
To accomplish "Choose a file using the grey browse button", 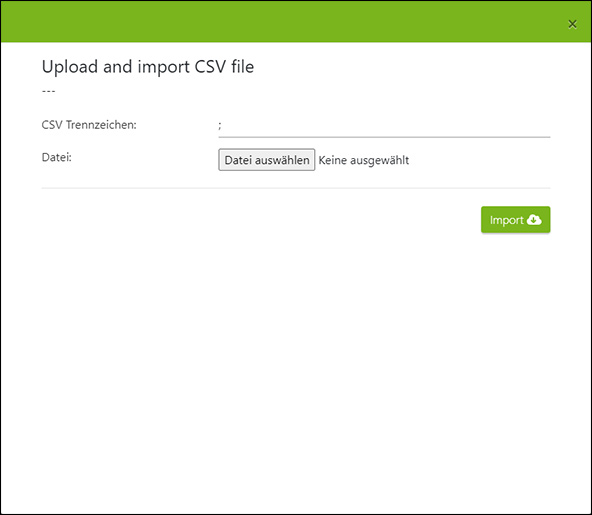I will tap(267, 160).
